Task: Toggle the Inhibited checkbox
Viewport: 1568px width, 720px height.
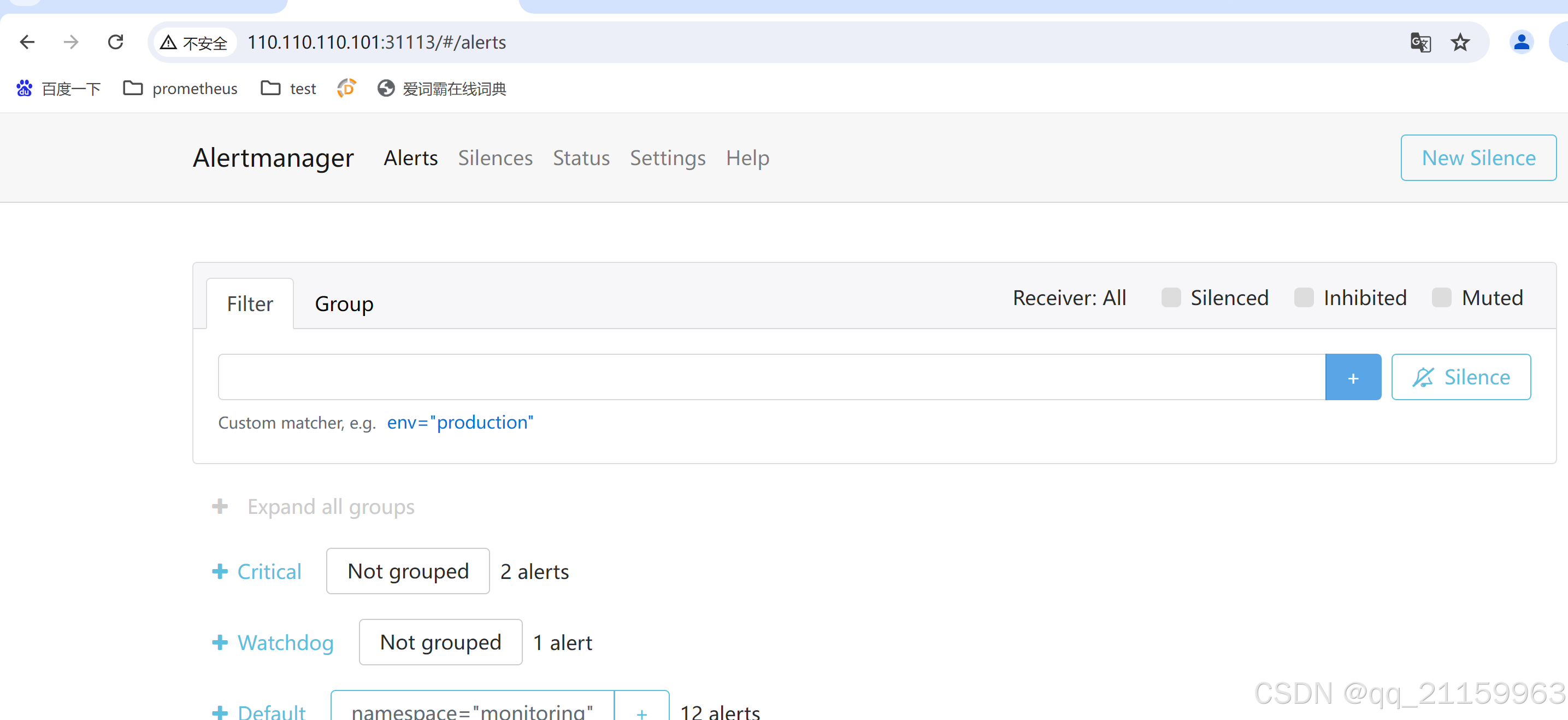Action: point(1303,298)
